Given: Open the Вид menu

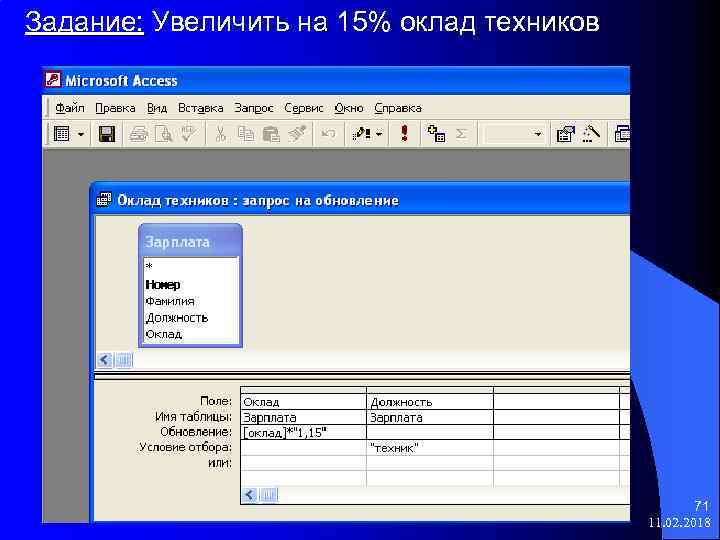Looking at the screenshot, I should pos(157,108).
